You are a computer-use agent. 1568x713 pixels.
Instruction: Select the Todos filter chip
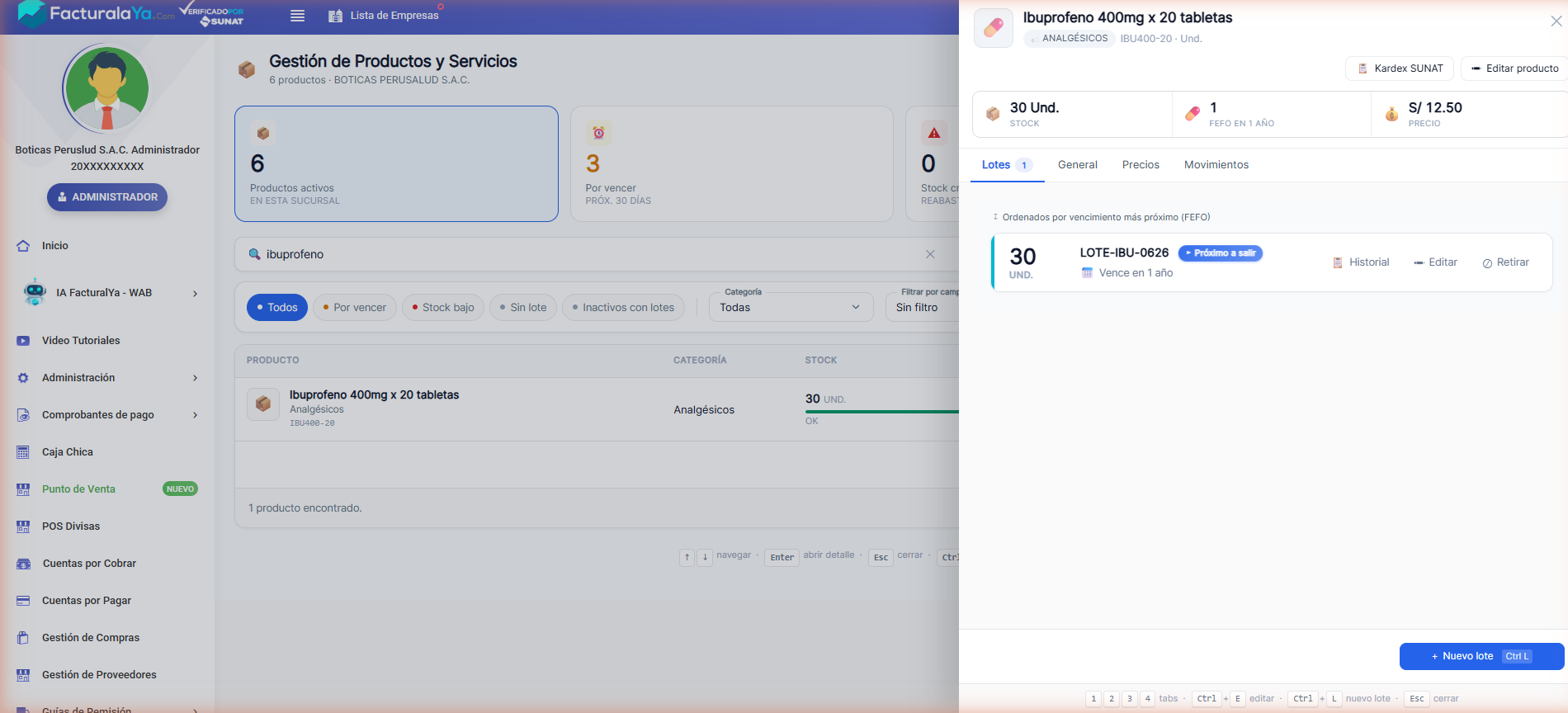pyautogui.click(x=277, y=308)
